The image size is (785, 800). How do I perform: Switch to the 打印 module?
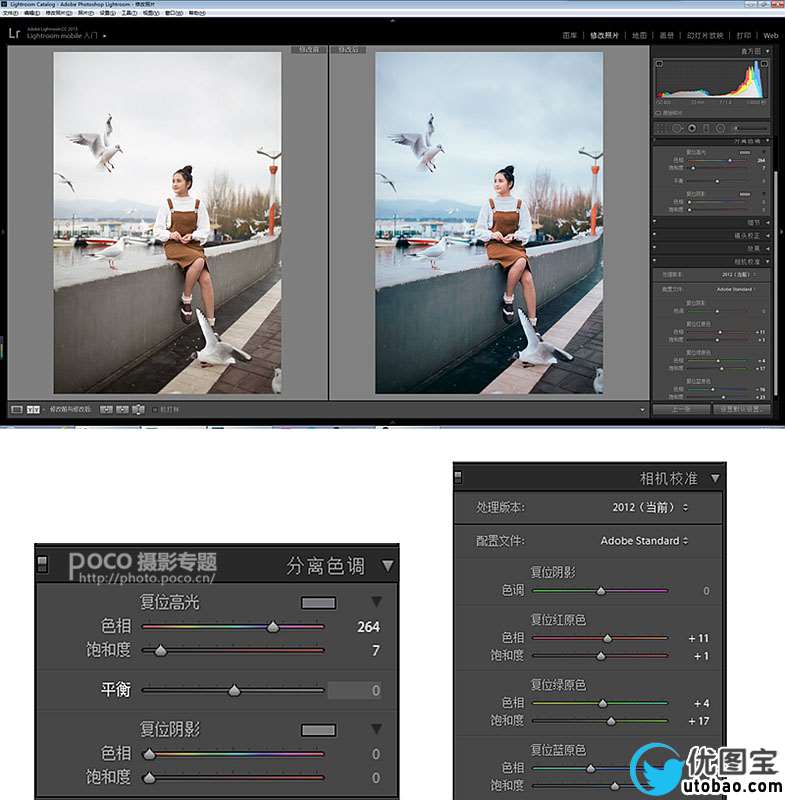(x=744, y=35)
